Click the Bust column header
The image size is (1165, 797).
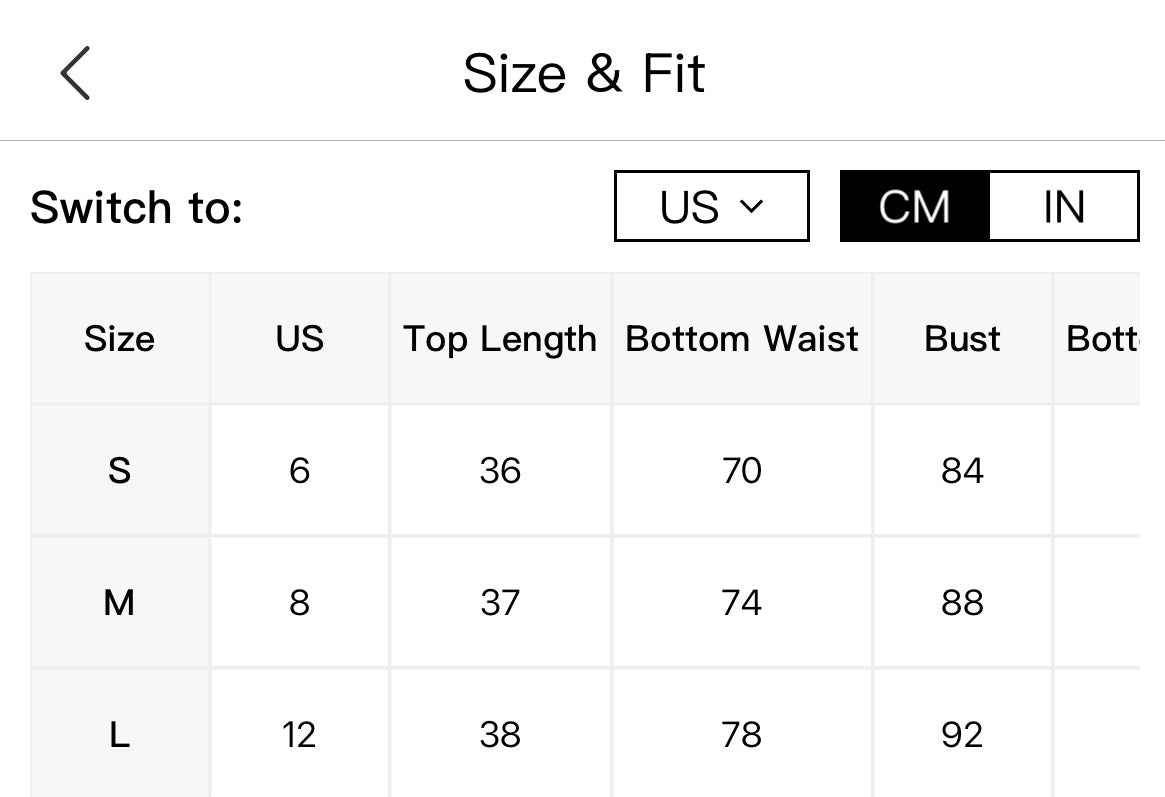pyautogui.click(x=962, y=339)
